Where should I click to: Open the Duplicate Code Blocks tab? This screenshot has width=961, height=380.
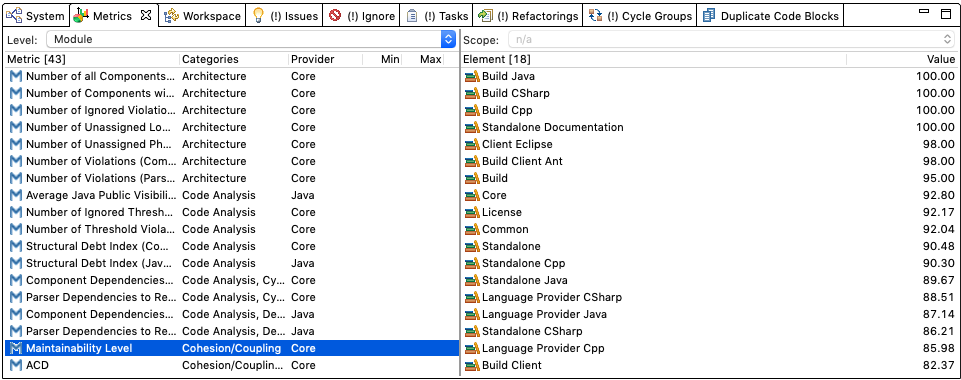[x=770, y=16]
